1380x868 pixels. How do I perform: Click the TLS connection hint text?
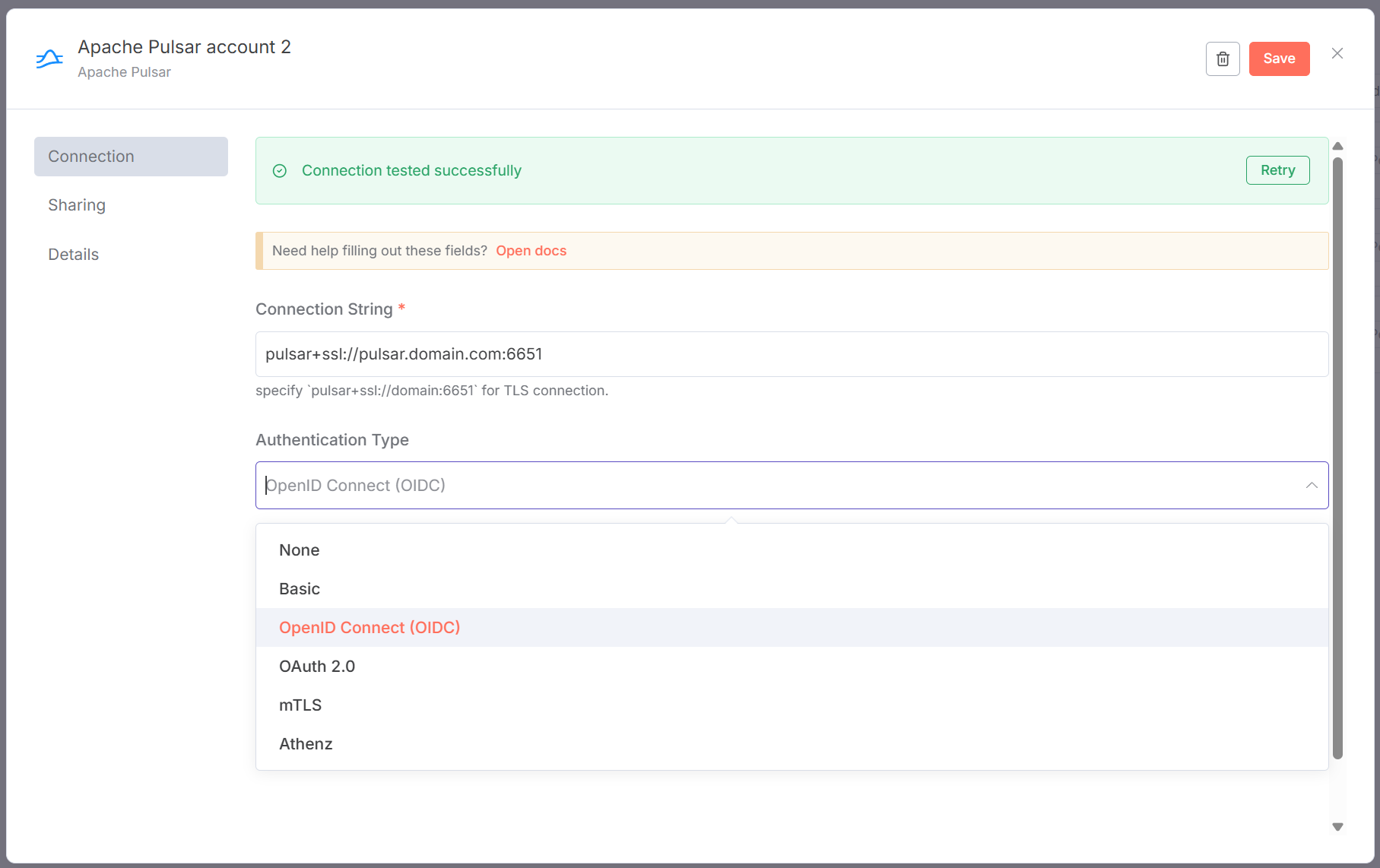432,391
